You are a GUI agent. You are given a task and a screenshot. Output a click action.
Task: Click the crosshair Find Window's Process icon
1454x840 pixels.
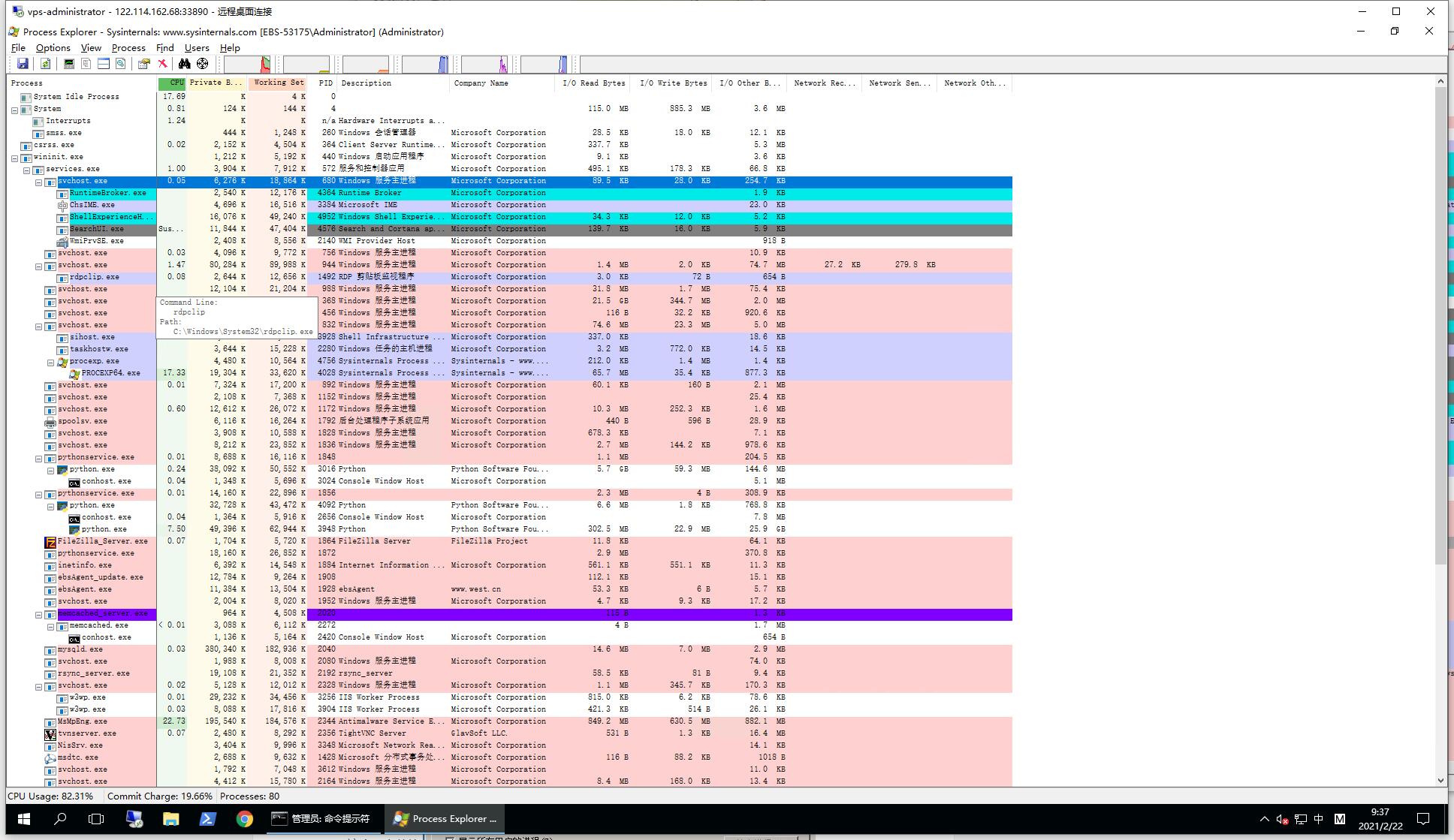[x=202, y=64]
